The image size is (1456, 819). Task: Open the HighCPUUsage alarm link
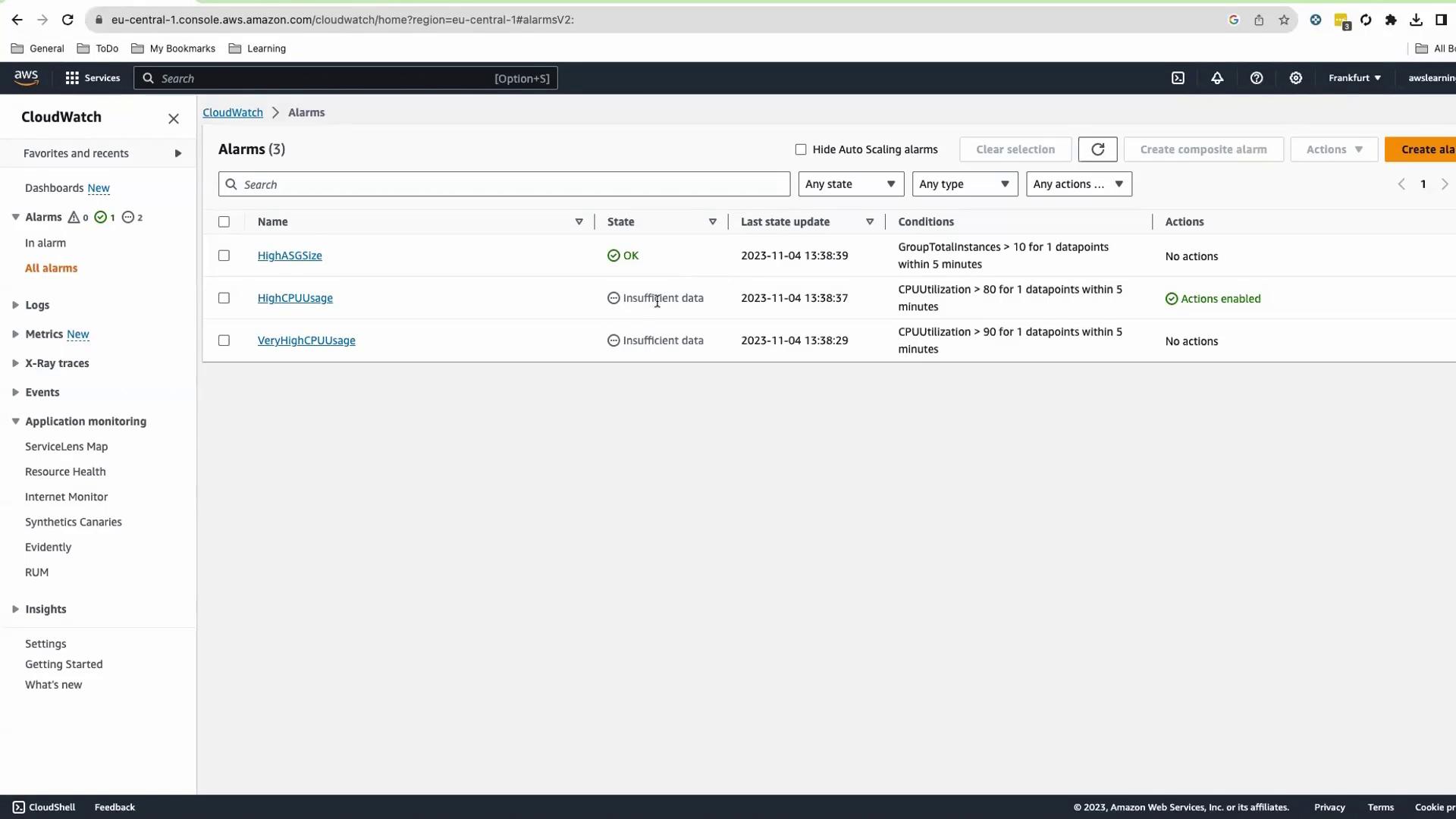pyautogui.click(x=295, y=298)
